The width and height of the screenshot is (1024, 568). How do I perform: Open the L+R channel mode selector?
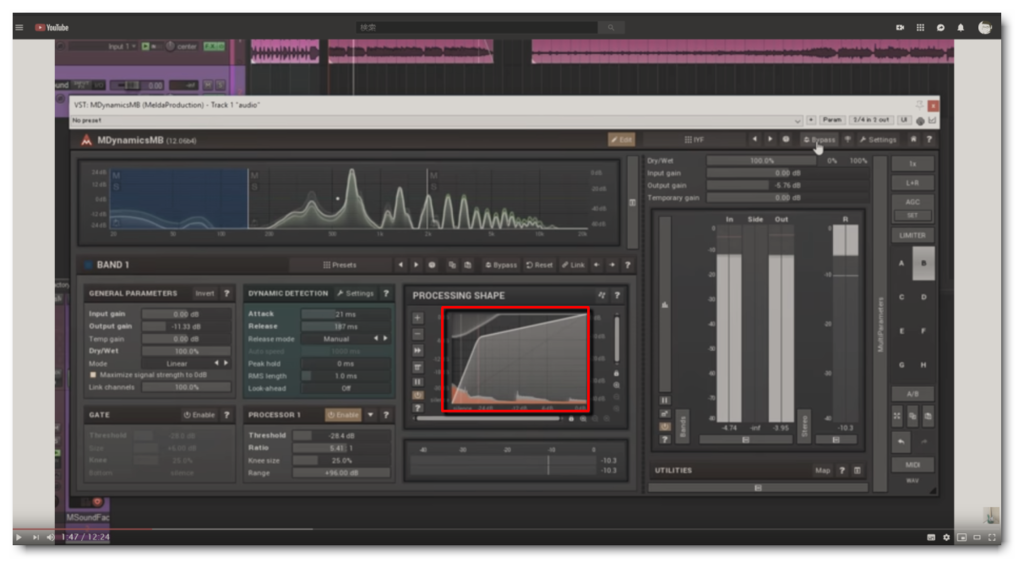coord(912,183)
